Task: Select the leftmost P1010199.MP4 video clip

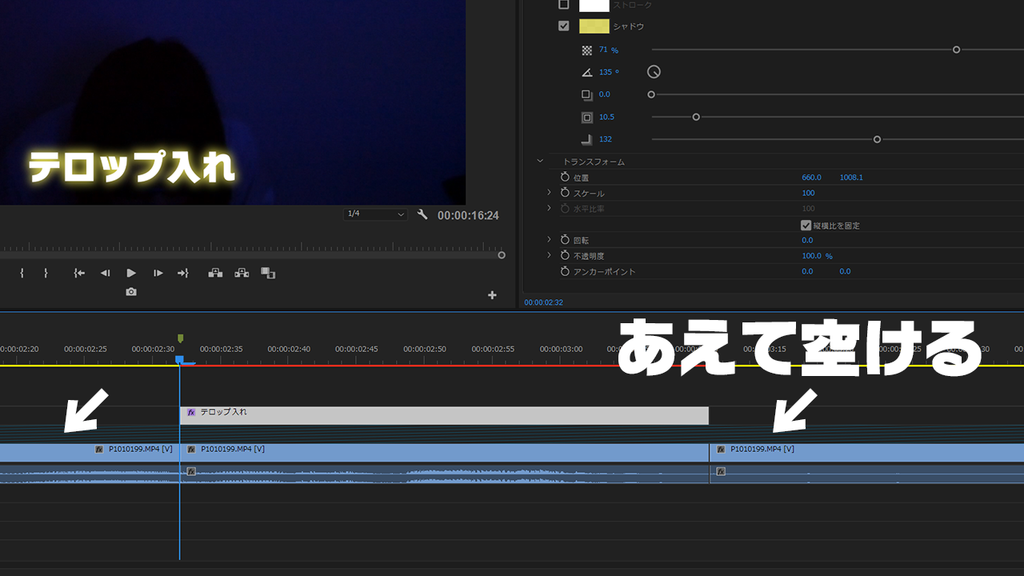Action: point(89,453)
